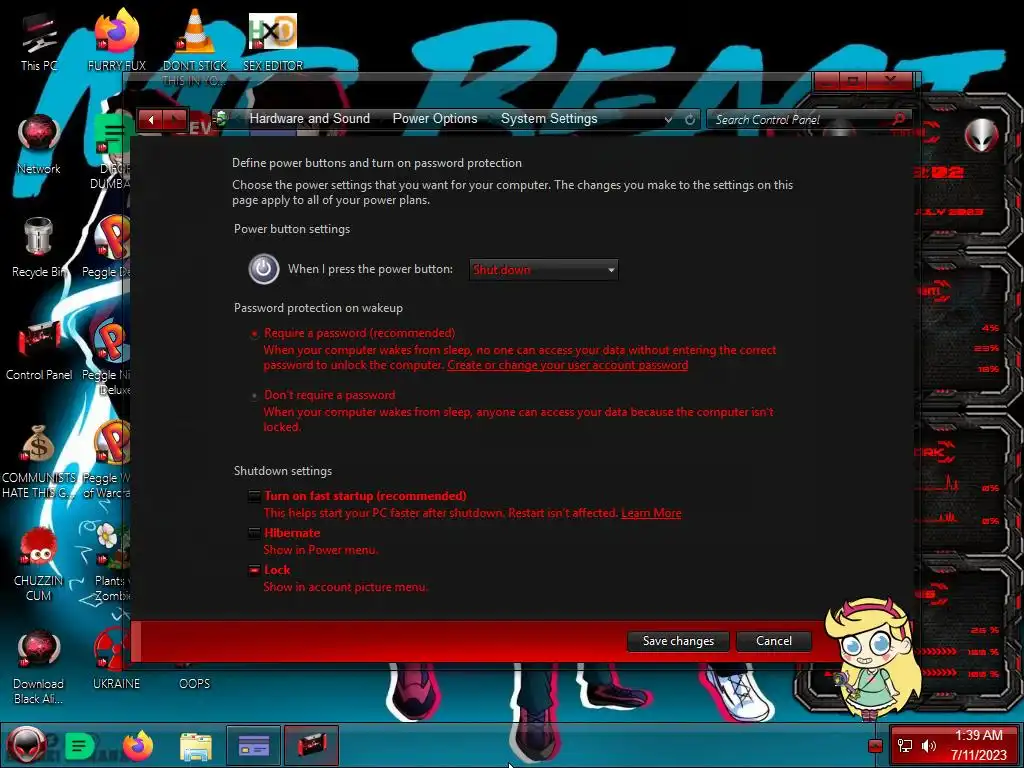
Task: Toggle the Lock checkbox
Action: click(x=255, y=570)
